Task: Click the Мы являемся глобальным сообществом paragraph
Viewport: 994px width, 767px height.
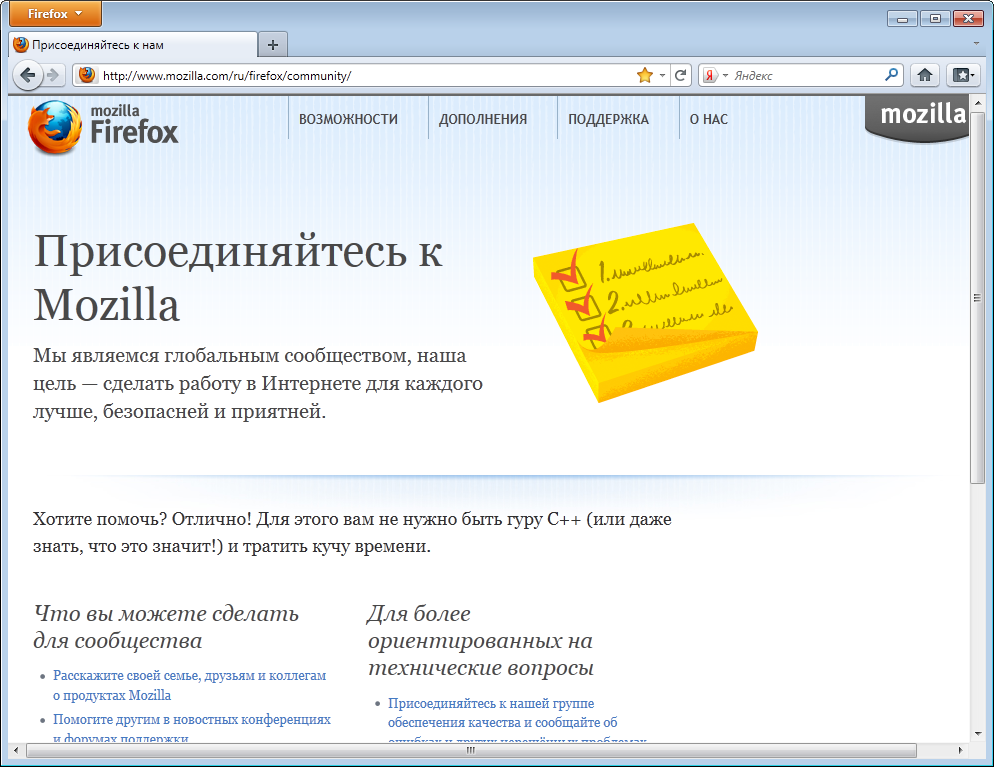Action: tap(258, 384)
